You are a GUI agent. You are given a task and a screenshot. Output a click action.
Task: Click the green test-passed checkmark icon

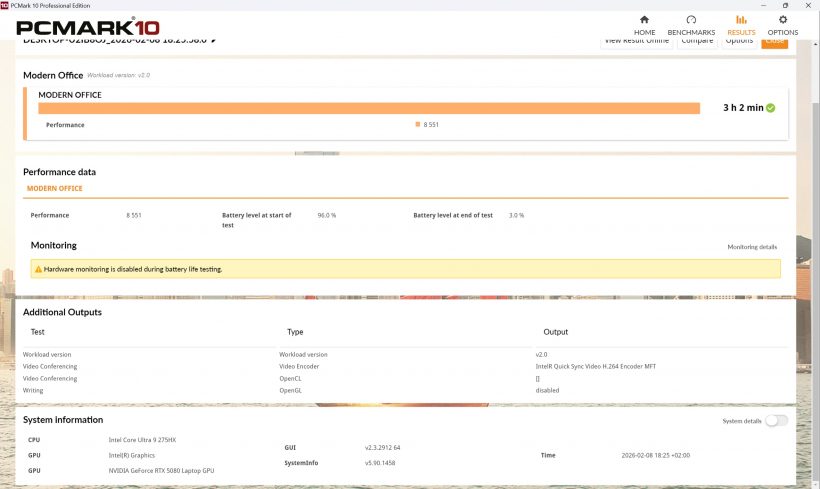(x=770, y=108)
